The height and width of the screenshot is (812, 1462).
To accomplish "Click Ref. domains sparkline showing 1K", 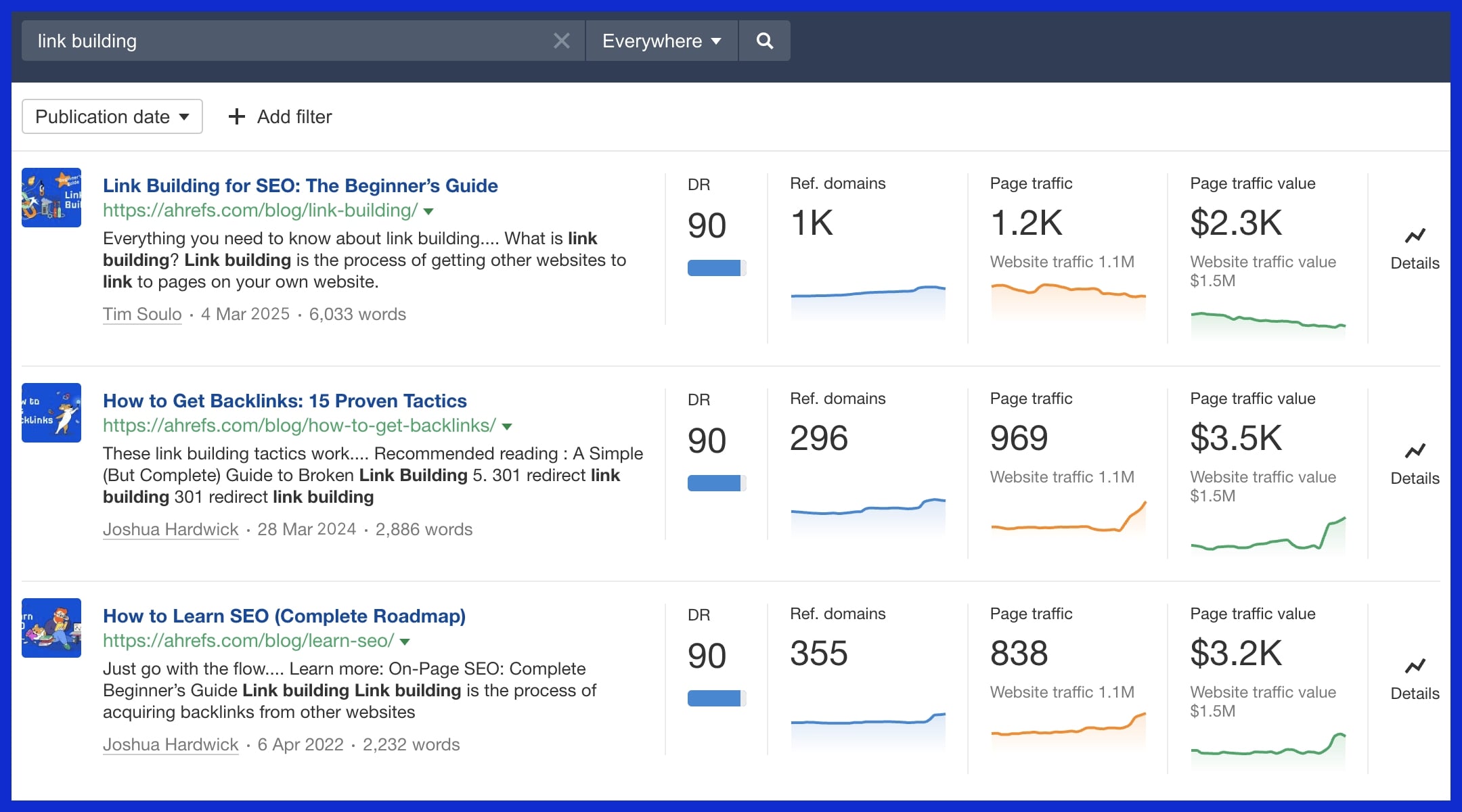I will click(868, 302).
